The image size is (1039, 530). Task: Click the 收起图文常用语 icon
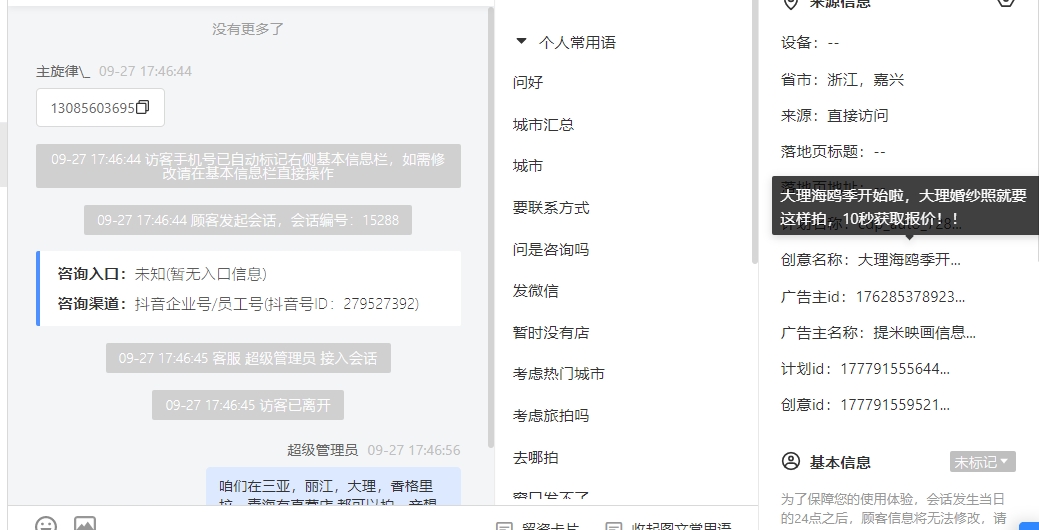pyautogui.click(x=614, y=527)
